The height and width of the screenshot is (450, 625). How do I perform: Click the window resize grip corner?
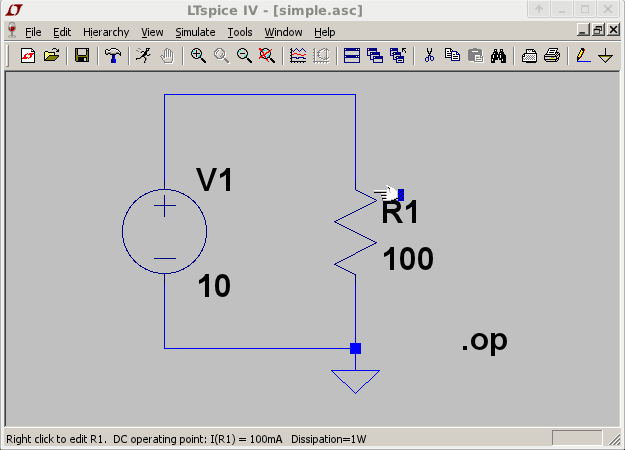click(x=614, y=439)
